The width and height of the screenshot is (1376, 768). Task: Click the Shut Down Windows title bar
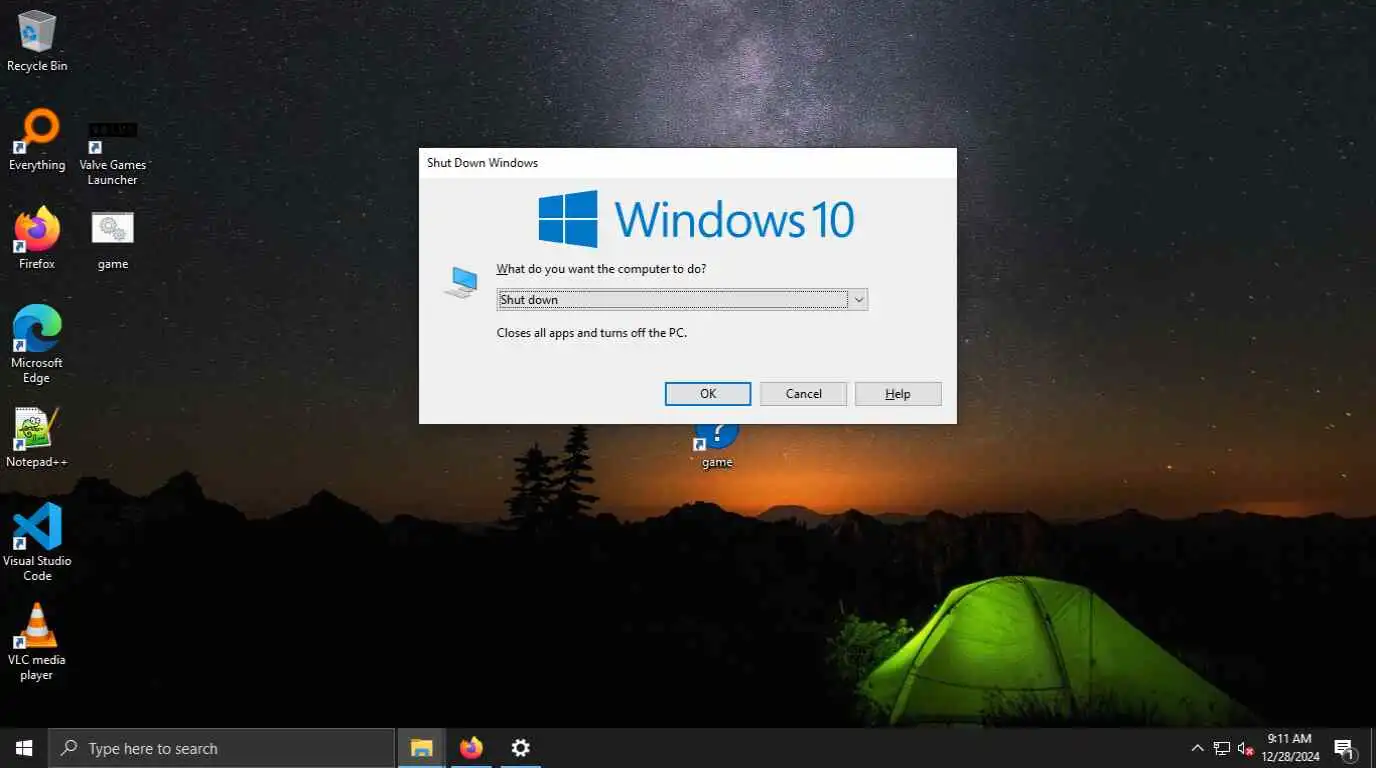coord(687,162)
